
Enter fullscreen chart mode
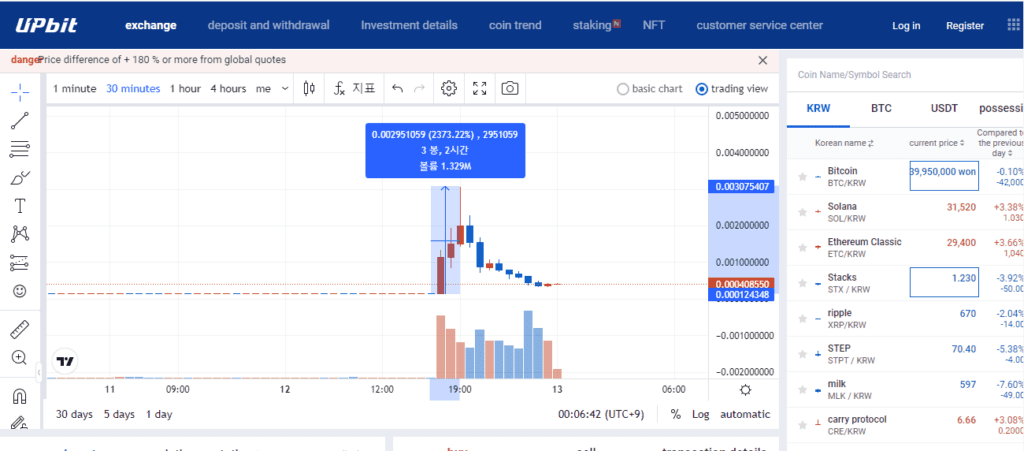(x=479, y=89)
